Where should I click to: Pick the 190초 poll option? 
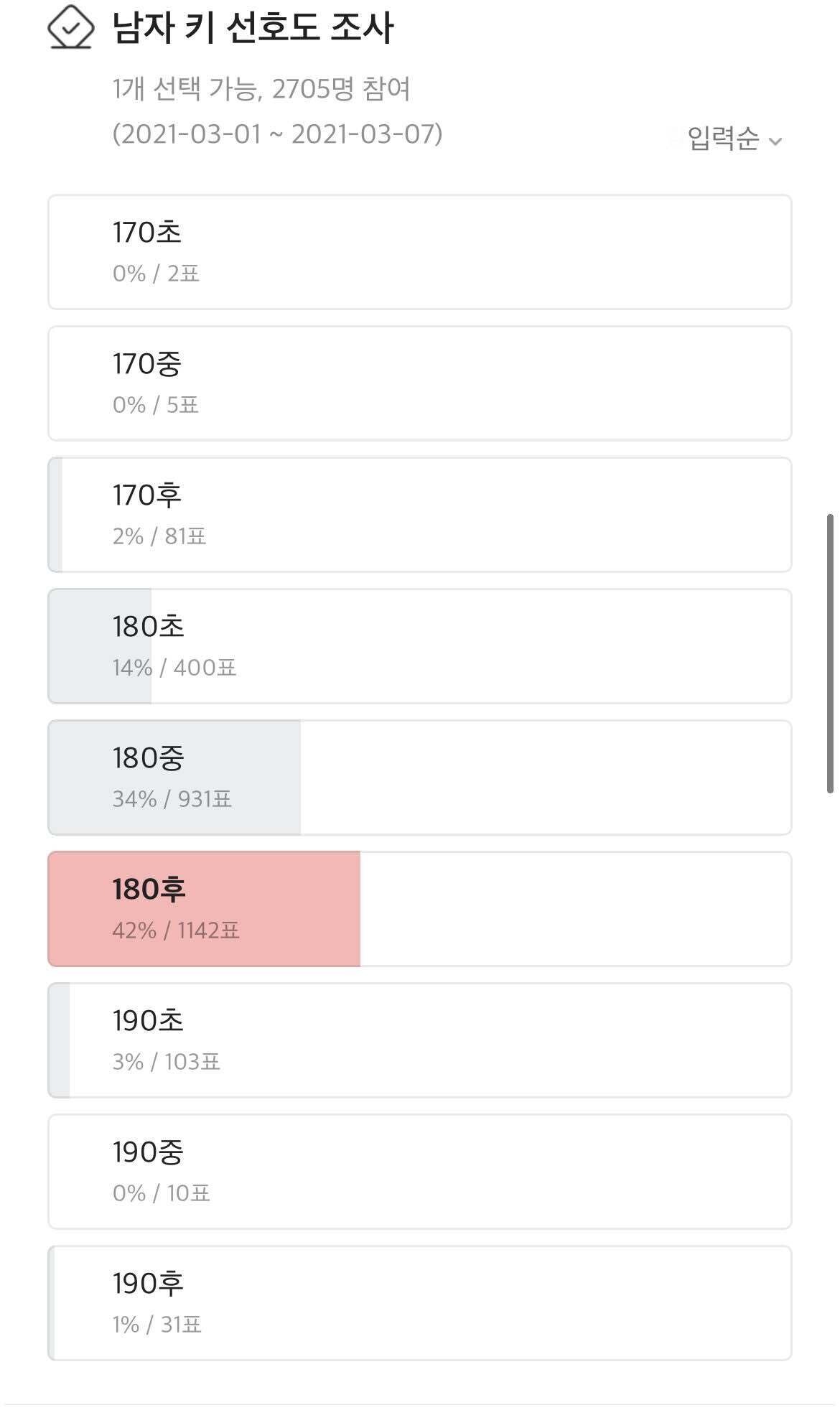click(419, 1040)
